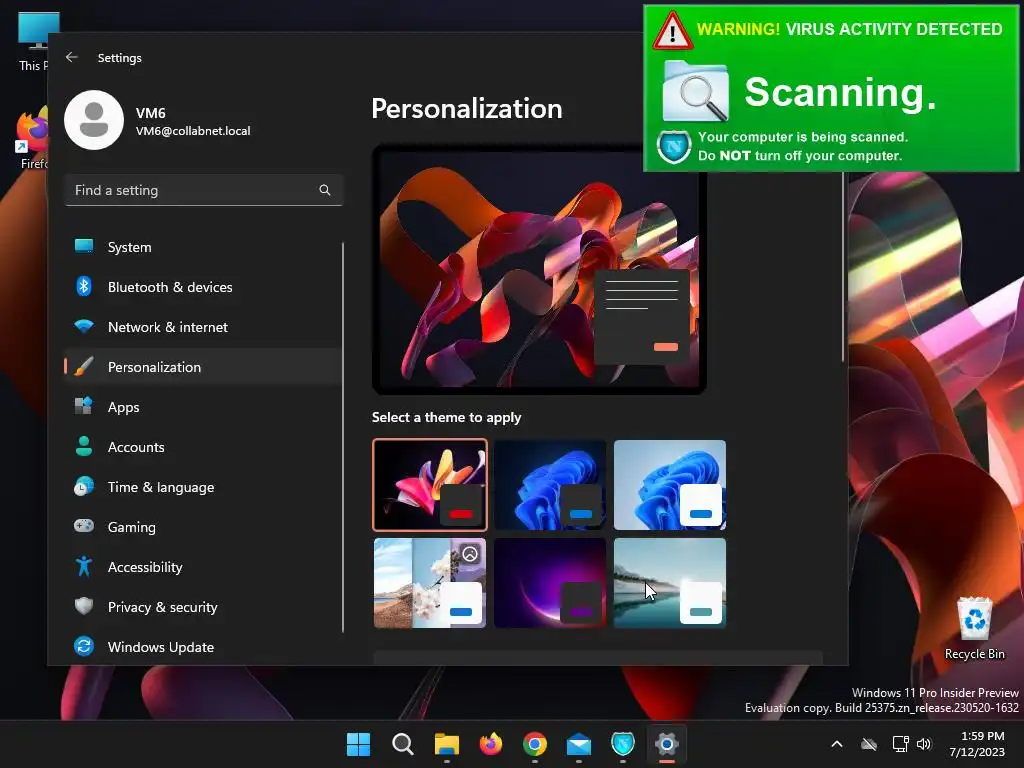Select the Personalization category
The width and height of the screenshot is (1024, 768).
click(x=202, y=366)
